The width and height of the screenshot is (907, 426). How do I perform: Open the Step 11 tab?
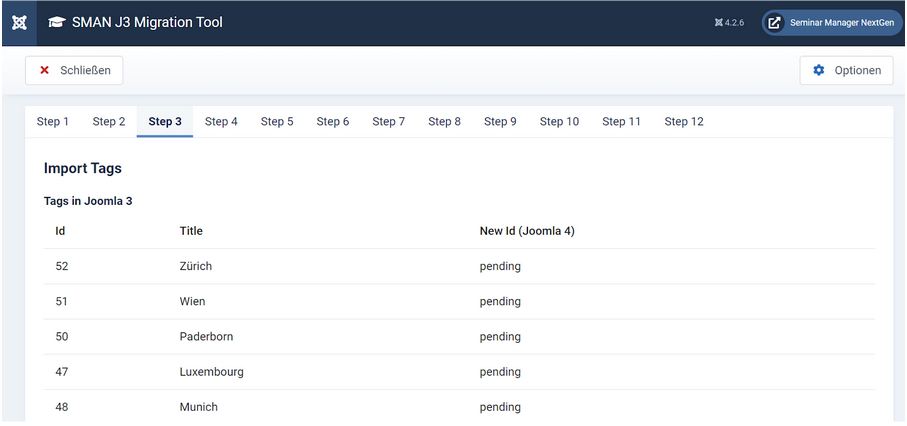tap(621, 122)
